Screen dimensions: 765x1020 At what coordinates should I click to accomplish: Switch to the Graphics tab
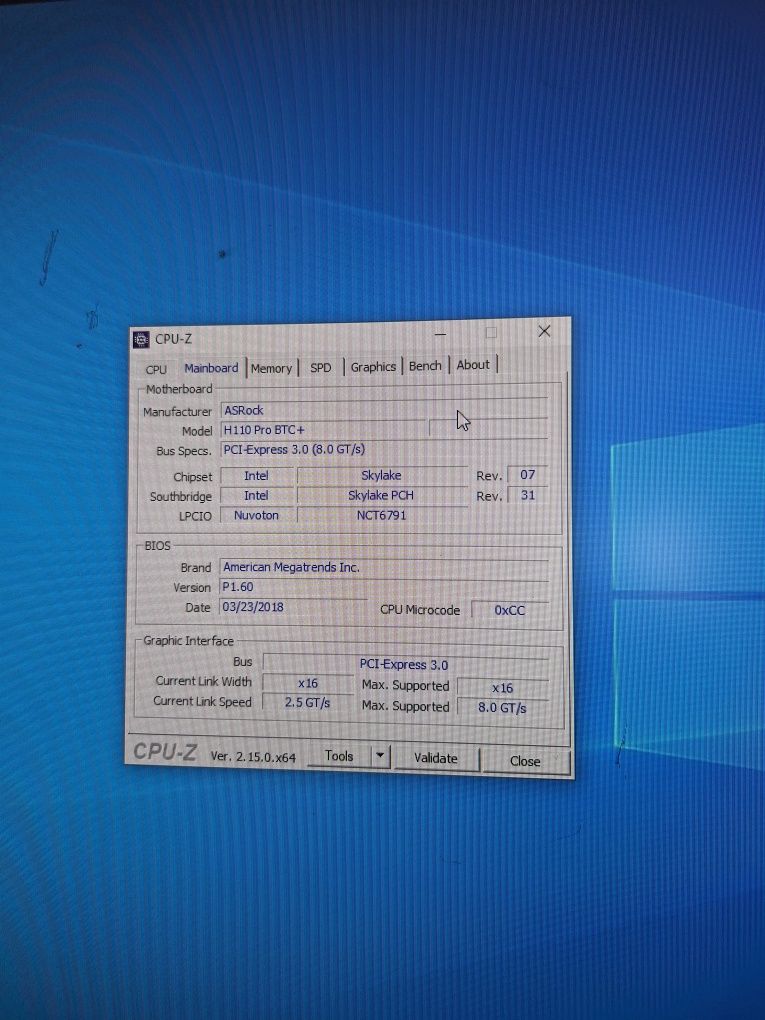click(373, 367)
